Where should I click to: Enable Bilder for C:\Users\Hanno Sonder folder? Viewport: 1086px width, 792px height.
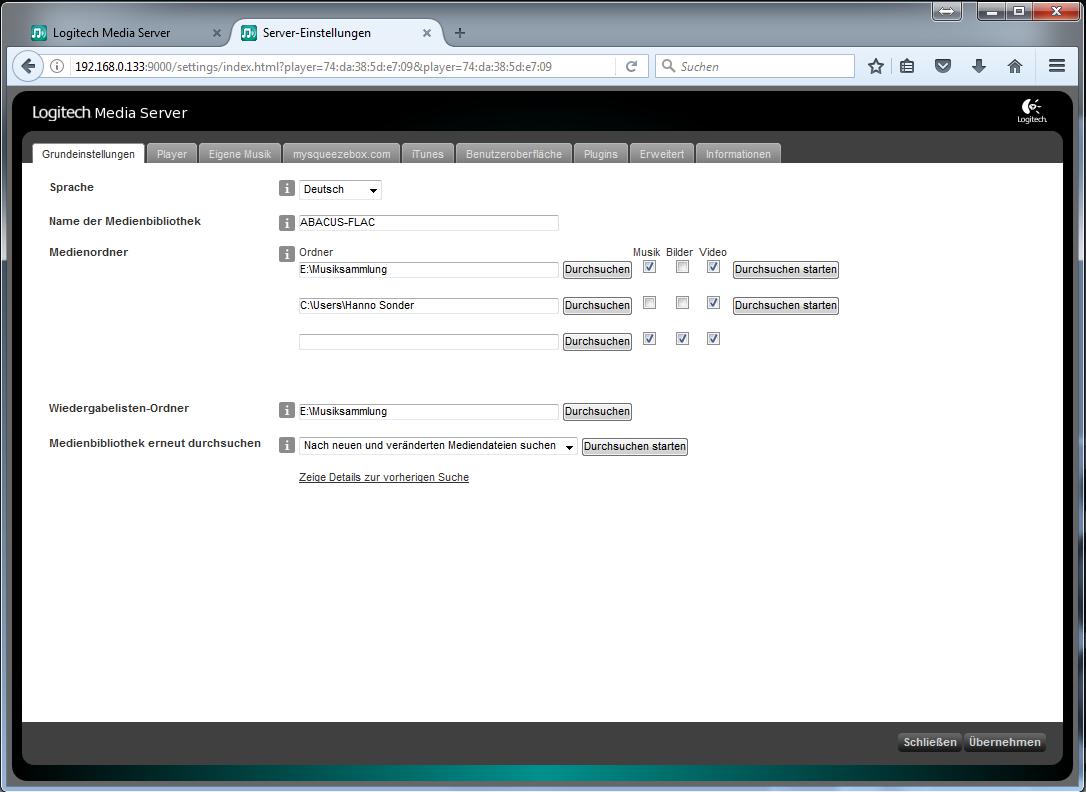pyautogui.click(x=682, y=303)
